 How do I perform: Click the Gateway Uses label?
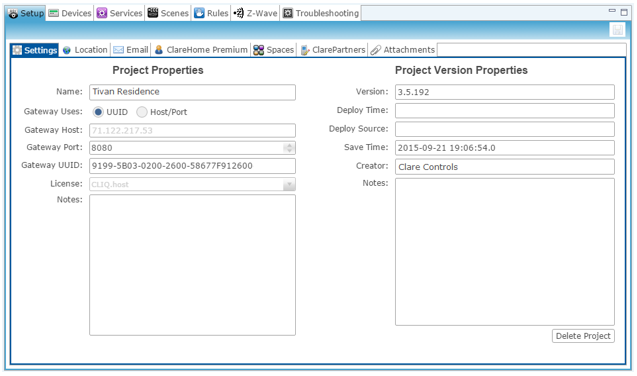click(x=53, y=111)
